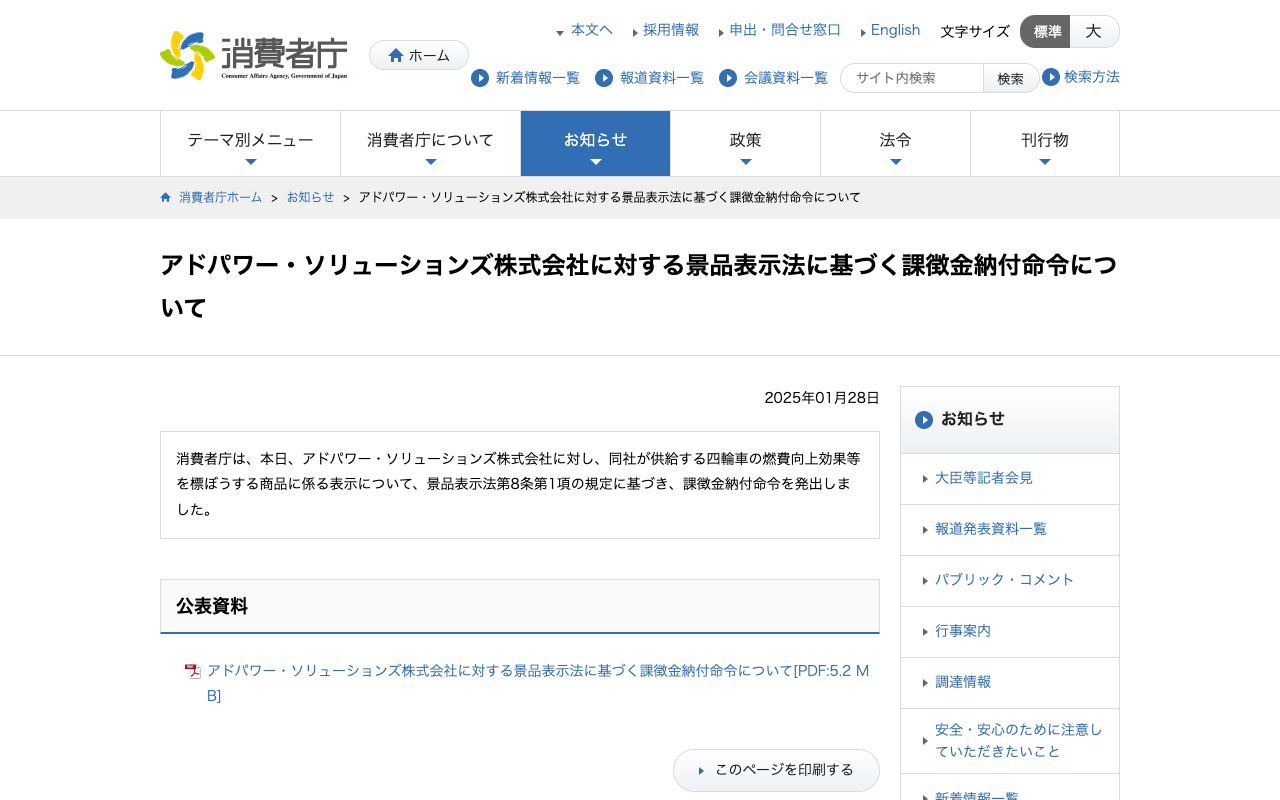Viewport: 1280px width, 800px height.
Task: Click the home icon in the breadcrumb
Action: [x=166, y=197]
